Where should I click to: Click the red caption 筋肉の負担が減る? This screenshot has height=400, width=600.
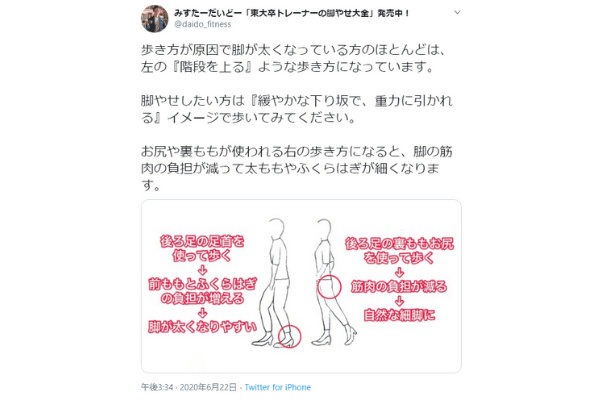coord(399,286)
